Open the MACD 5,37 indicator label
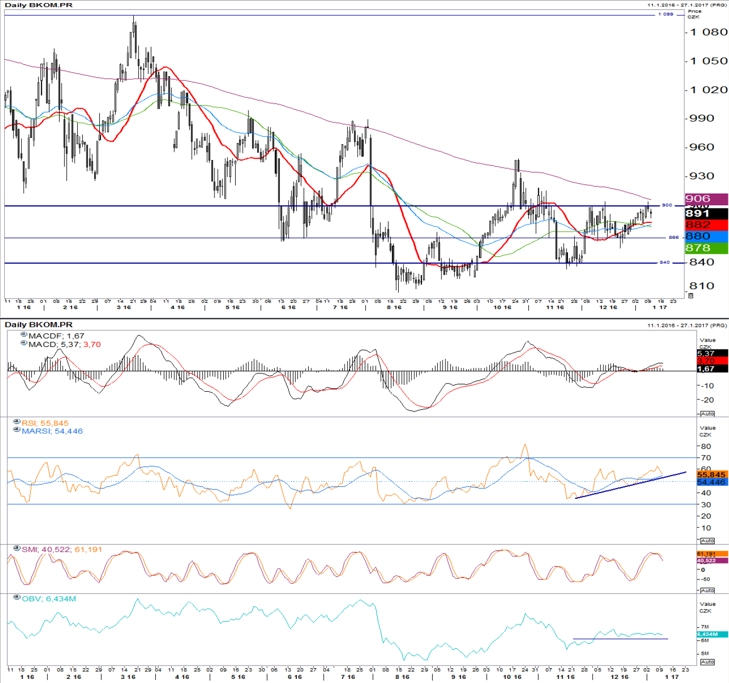This screenshot has height=683, width=729. tap(64, 344)
